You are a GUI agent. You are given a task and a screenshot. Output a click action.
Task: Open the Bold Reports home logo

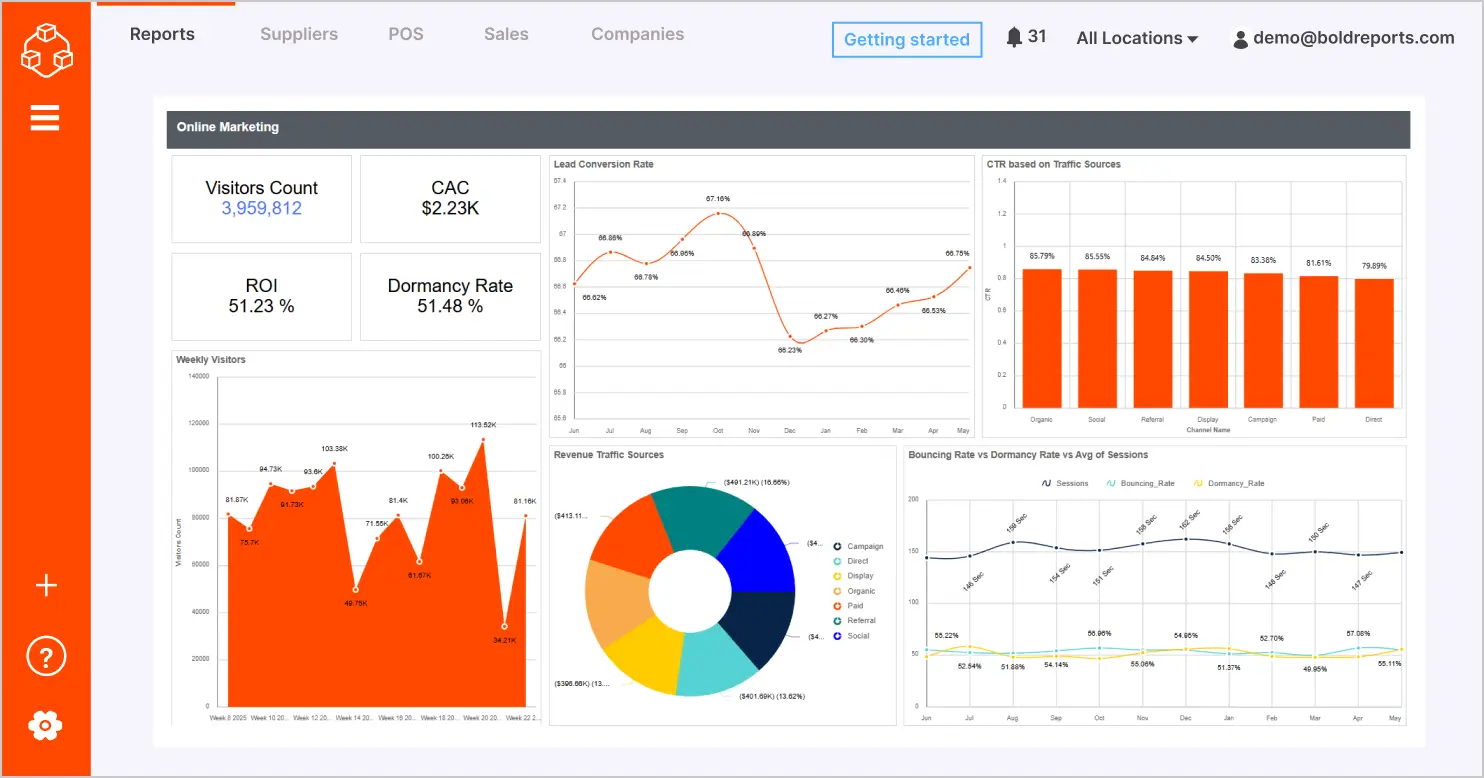(x=46, y=49)
